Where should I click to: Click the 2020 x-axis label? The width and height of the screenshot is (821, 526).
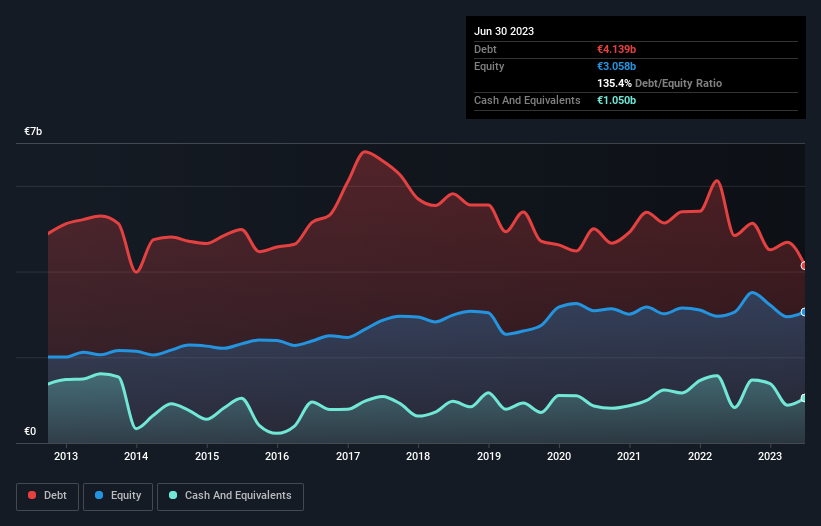coord(559,456)
